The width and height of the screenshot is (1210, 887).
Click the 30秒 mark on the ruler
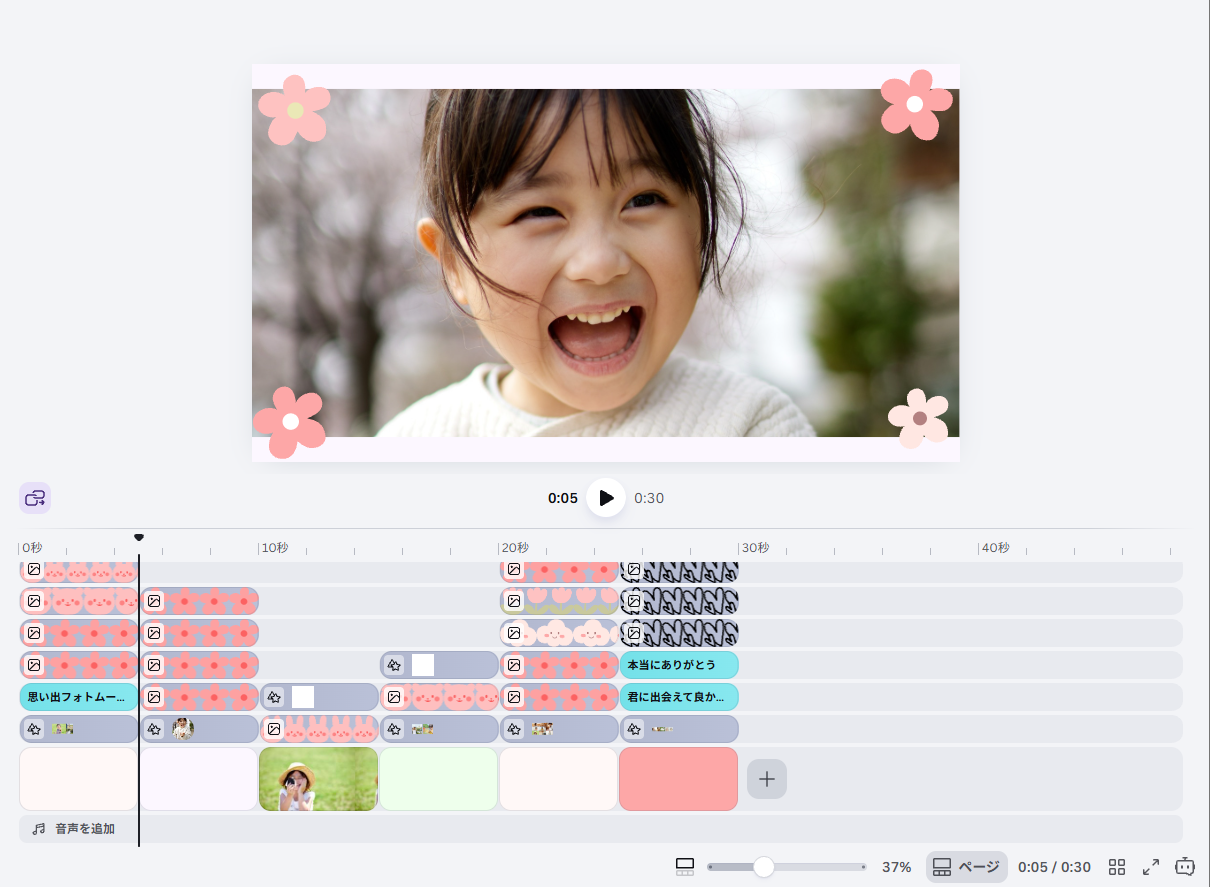tap(755, 548)
